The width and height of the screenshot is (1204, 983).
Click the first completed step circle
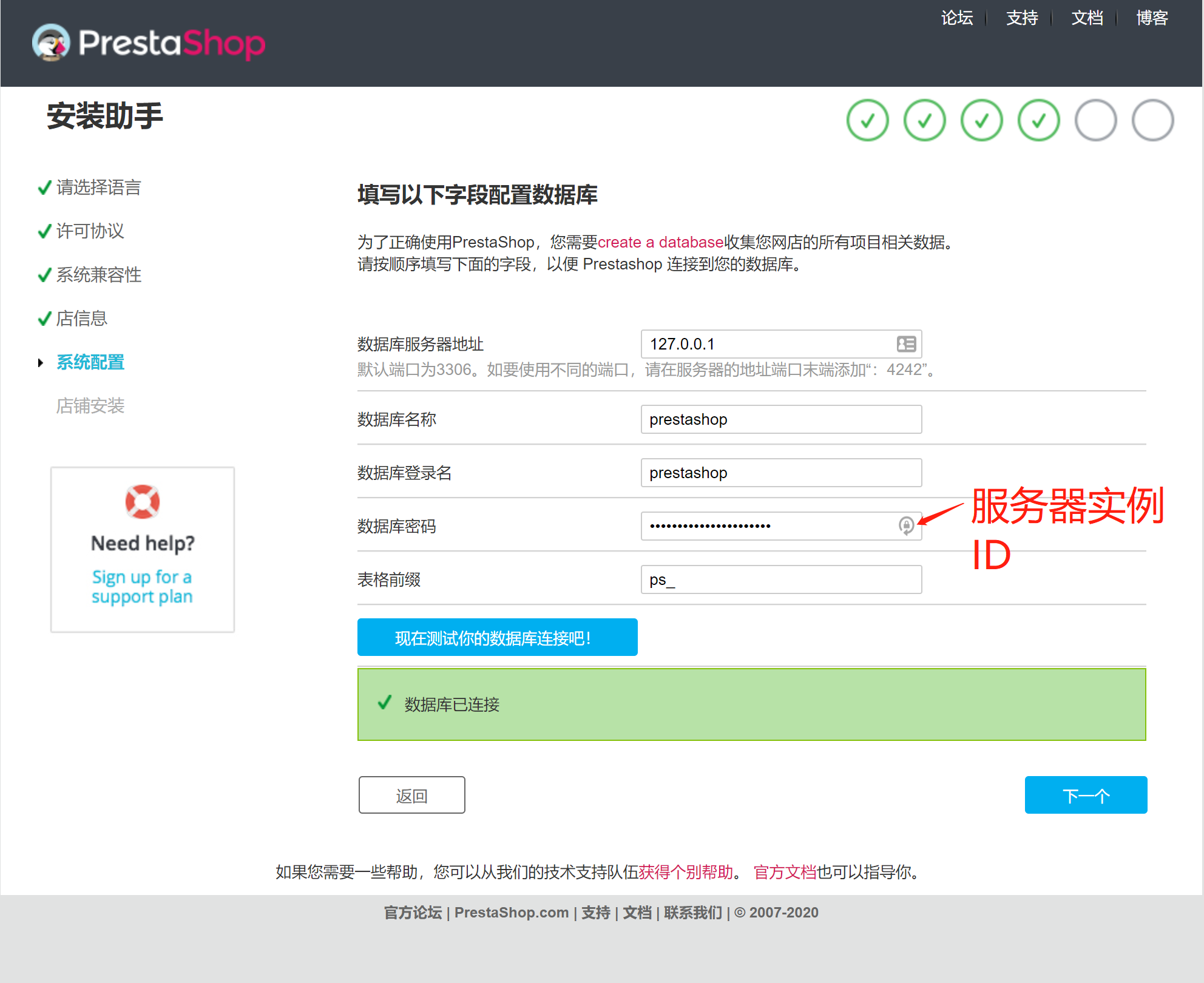868,120
